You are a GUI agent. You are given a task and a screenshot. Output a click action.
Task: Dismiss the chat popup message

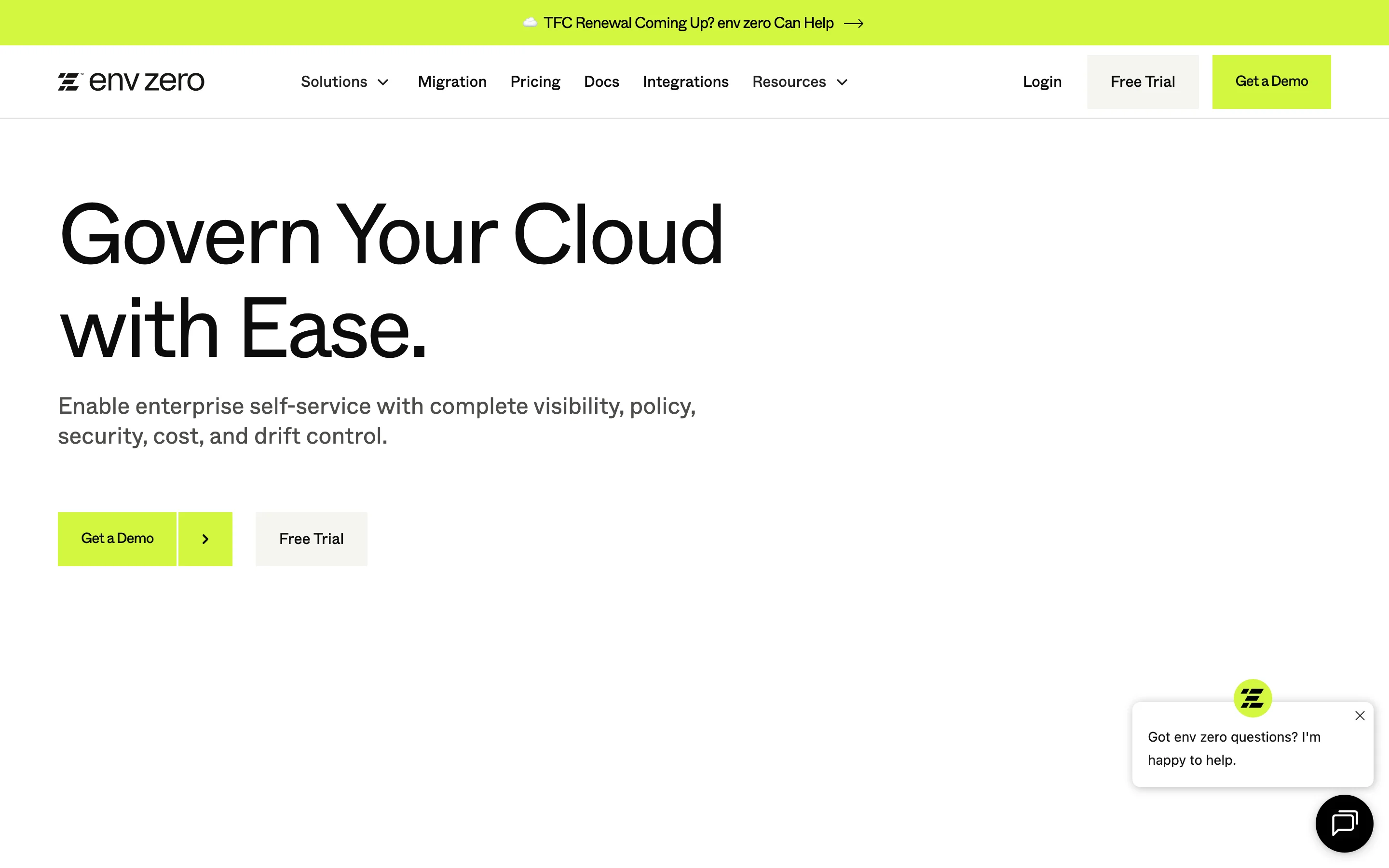1359,715
